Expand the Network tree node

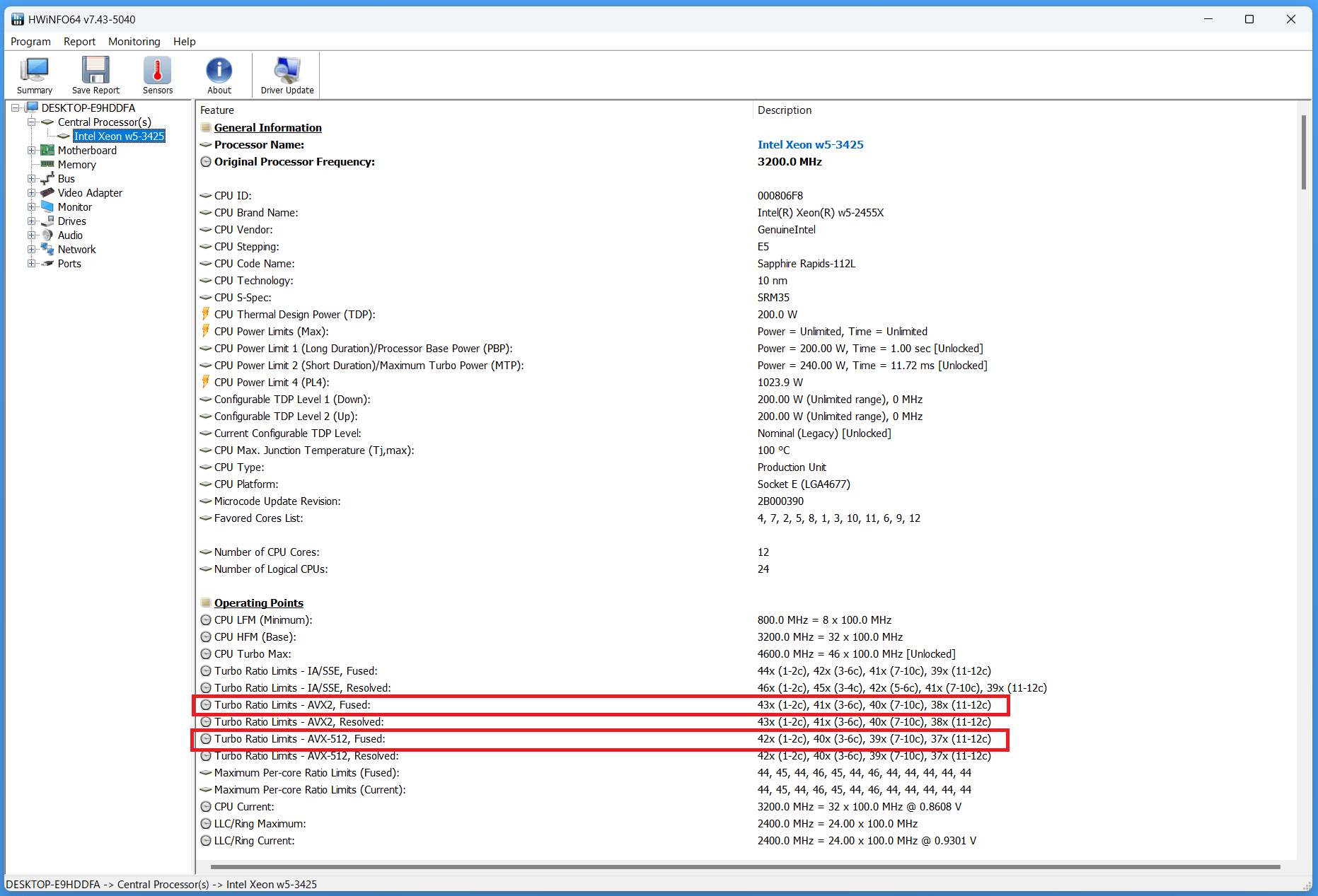pos(31,249)
